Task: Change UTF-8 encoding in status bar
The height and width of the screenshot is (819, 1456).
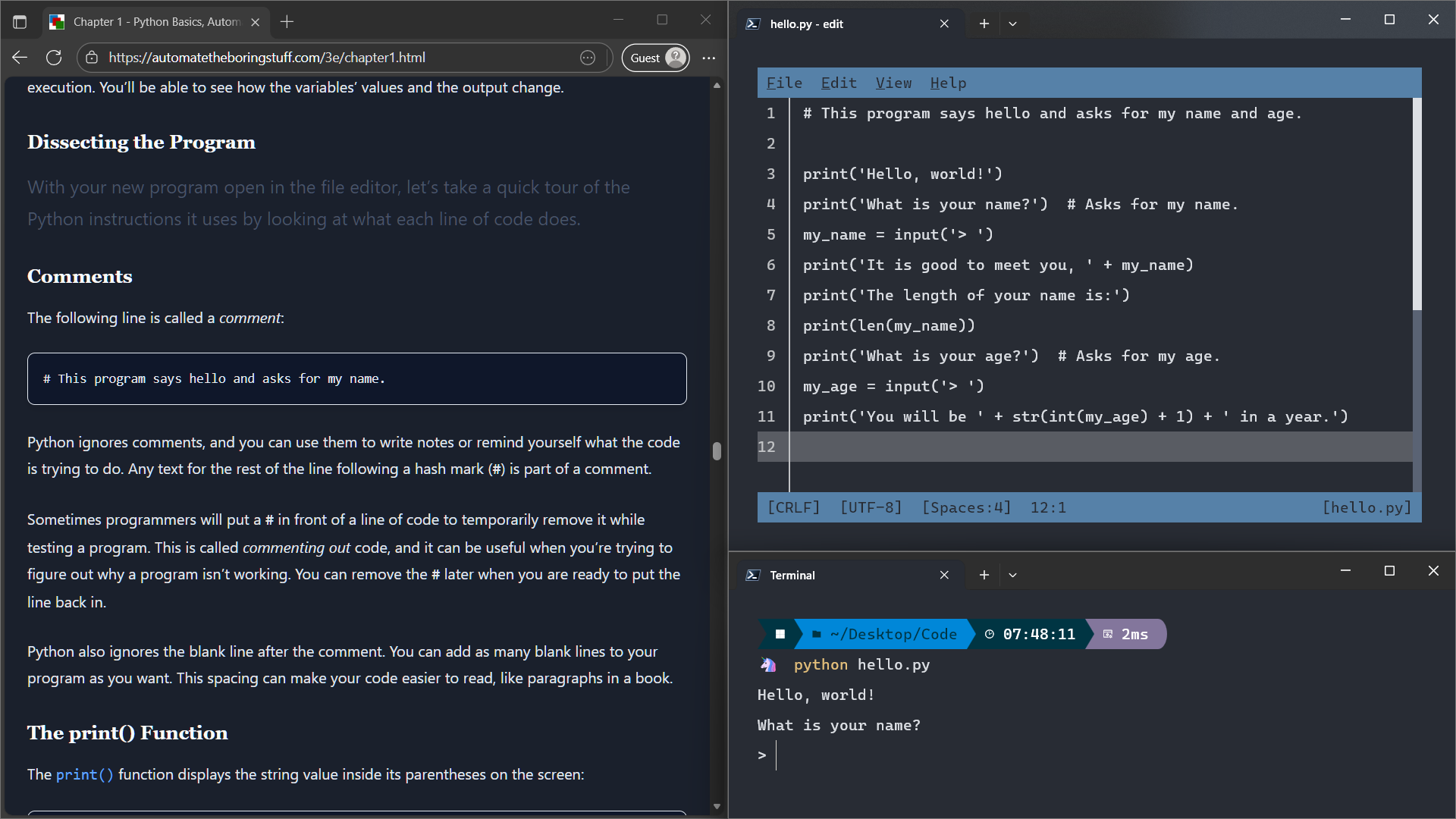Action: 871,507
